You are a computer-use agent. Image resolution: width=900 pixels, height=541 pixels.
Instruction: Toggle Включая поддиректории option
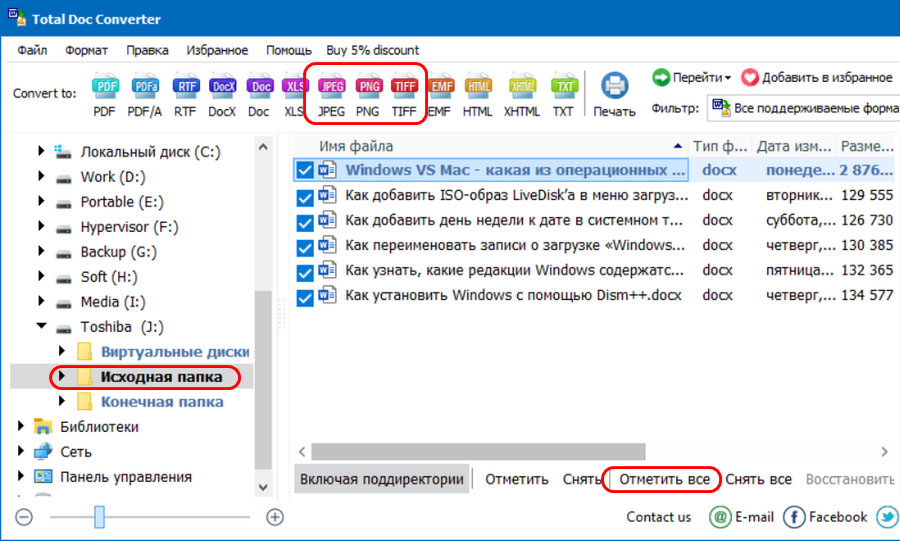pos(382,479)
